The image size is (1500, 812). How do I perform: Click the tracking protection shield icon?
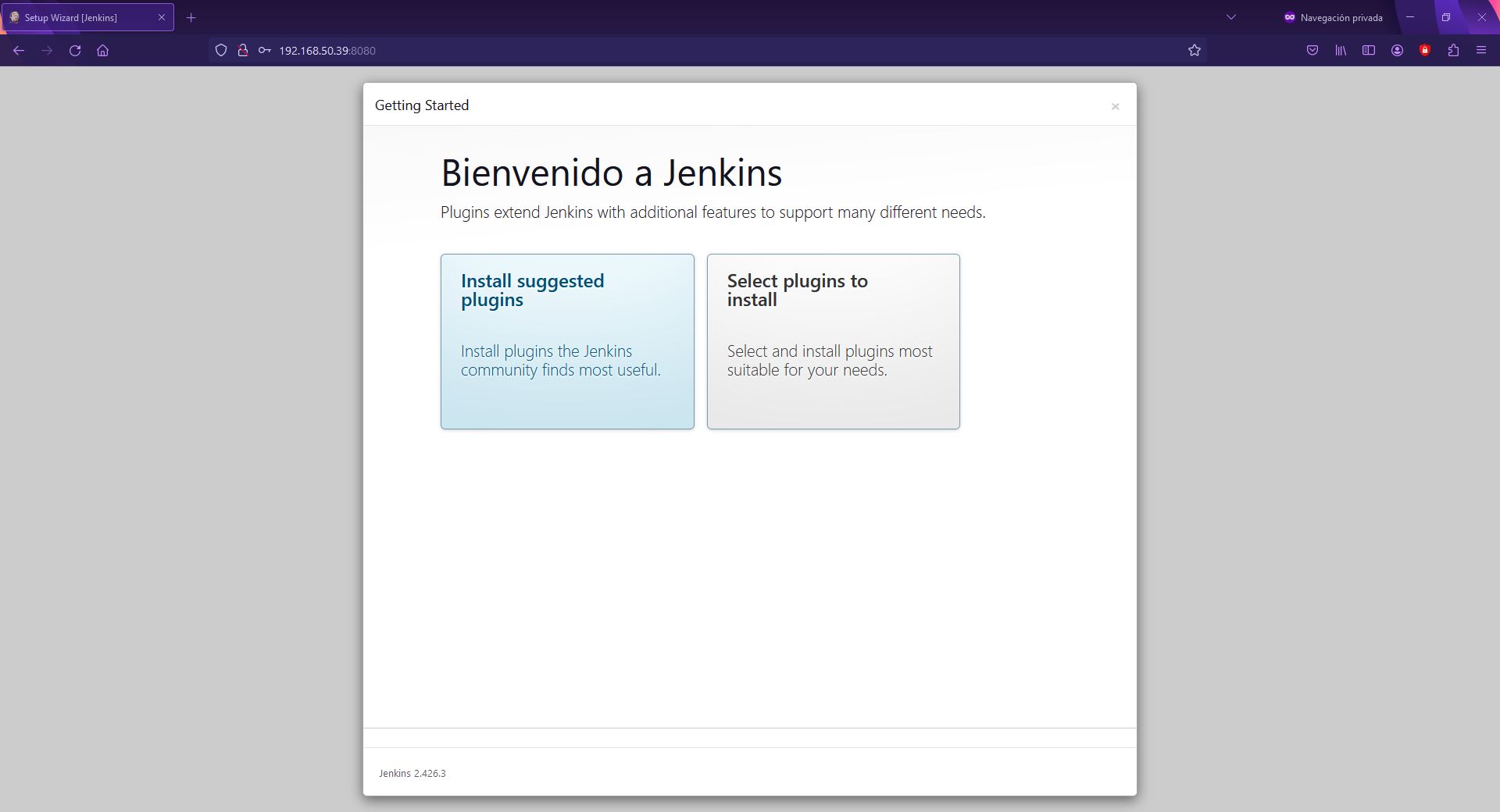(221, 51)
